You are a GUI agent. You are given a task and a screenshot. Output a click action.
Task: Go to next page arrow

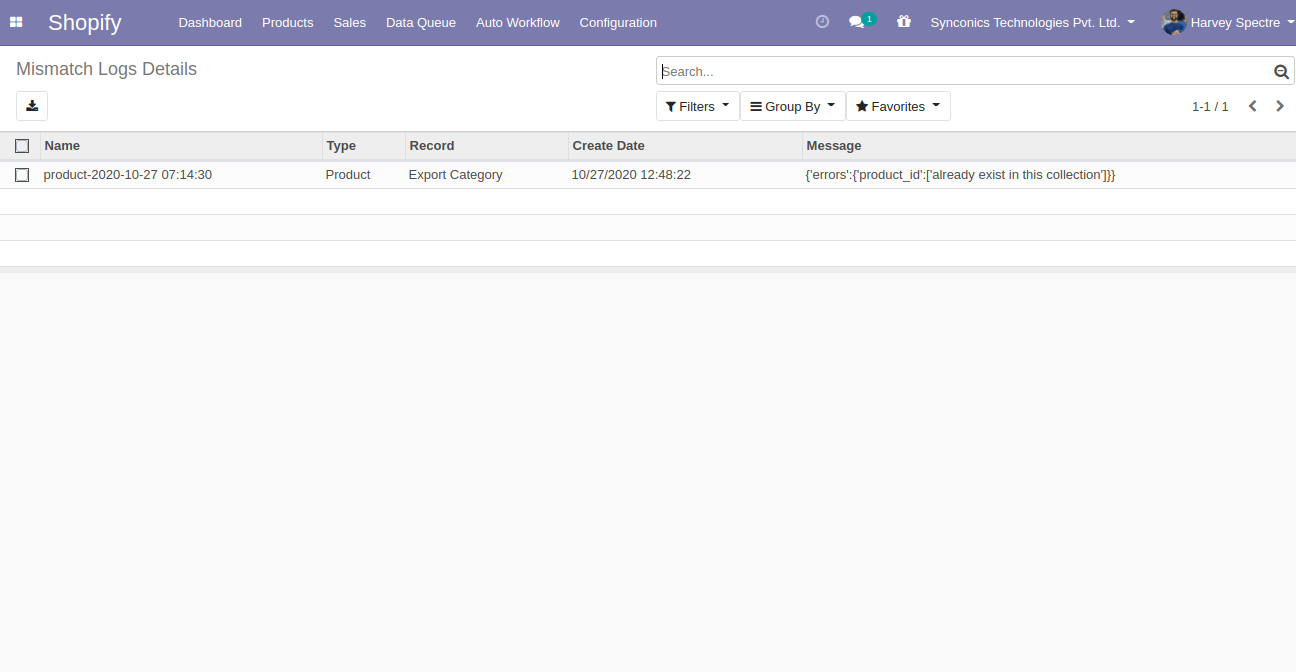point(1280,106)
